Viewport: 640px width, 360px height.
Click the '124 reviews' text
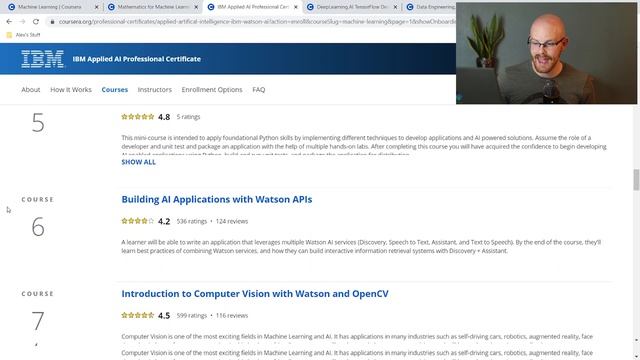click(232, 221)
